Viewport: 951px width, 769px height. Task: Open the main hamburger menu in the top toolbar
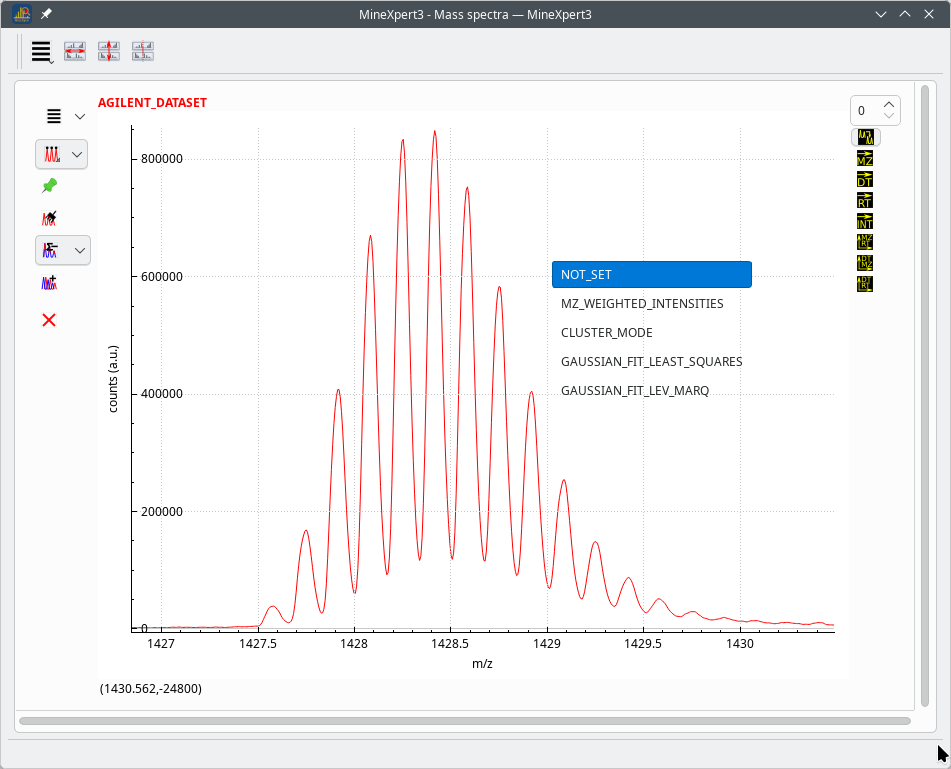[x=42, y=52]
